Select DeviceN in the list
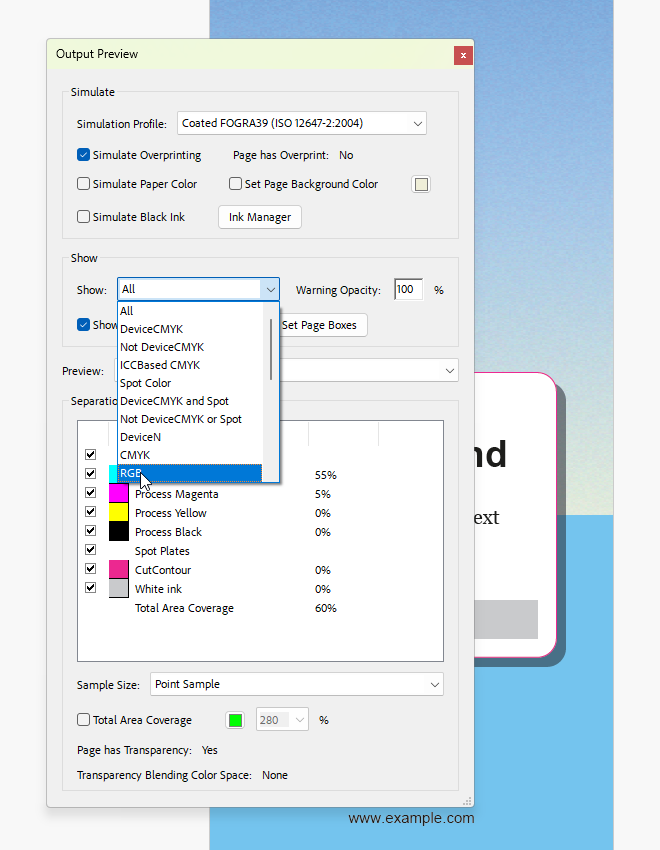 pos(190,437)
